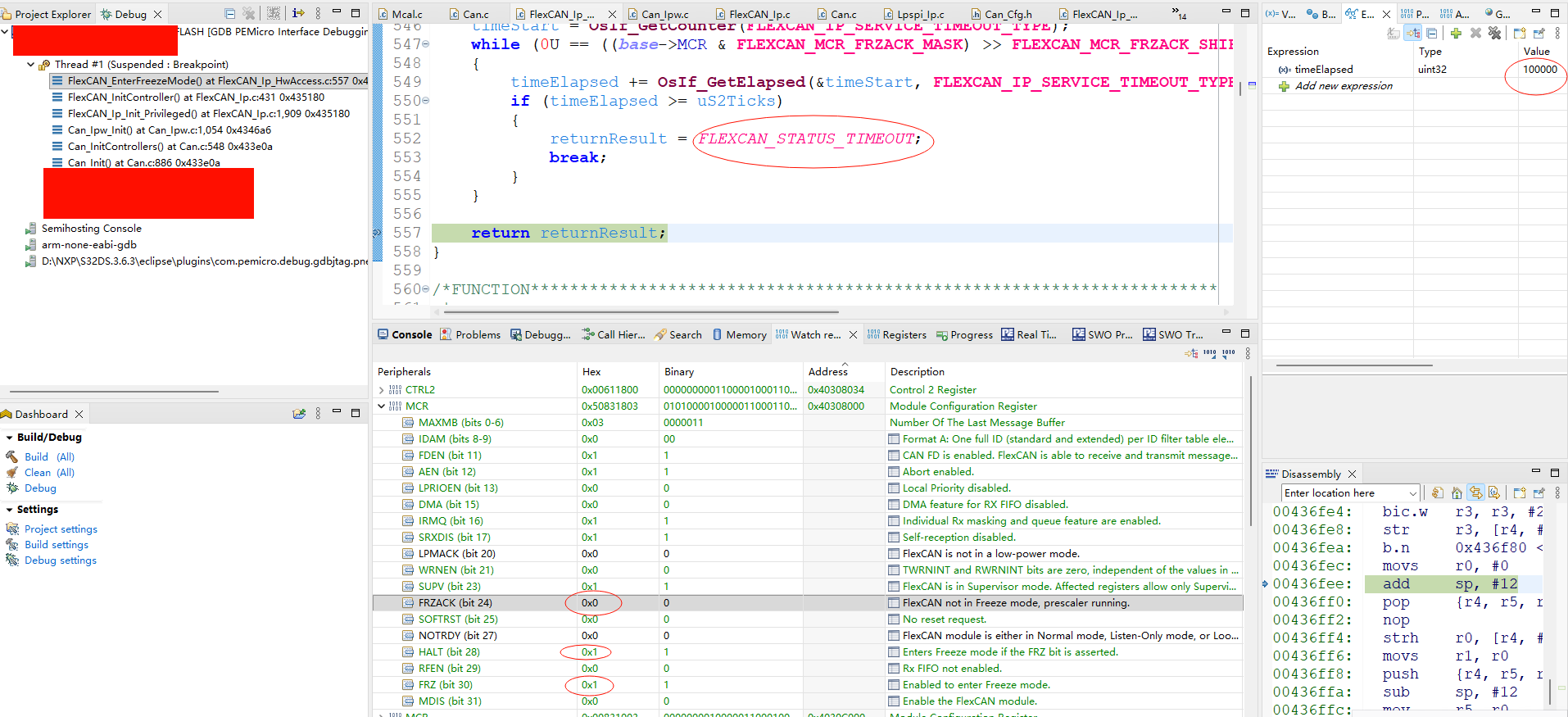The height and width of the screenshot is (717, 1568).
Task: Click the peripherals table vertical scrollbar
Action: point(1251,451)
